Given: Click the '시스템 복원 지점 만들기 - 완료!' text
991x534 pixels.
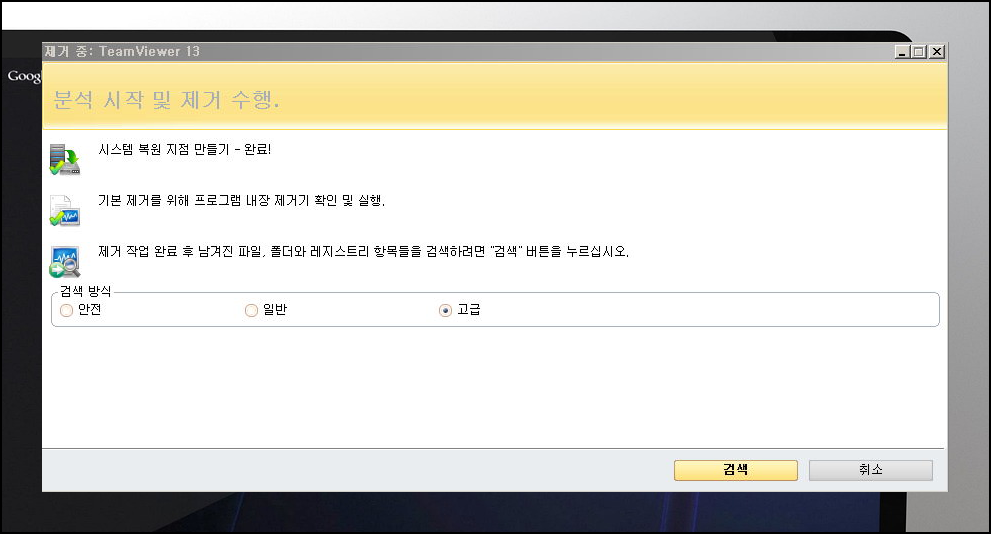Looking at the screenshot, I should click(185, 150).
